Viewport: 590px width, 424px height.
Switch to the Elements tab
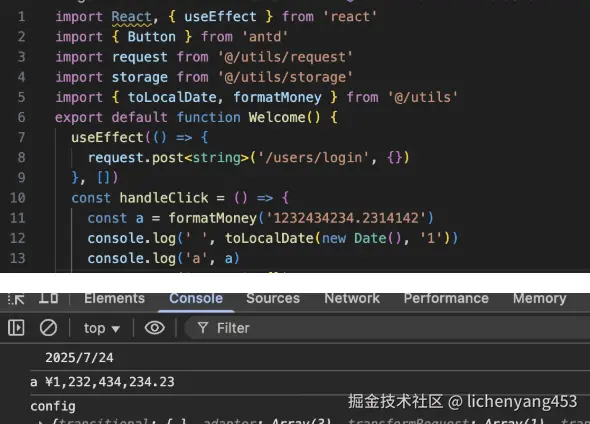114,298
